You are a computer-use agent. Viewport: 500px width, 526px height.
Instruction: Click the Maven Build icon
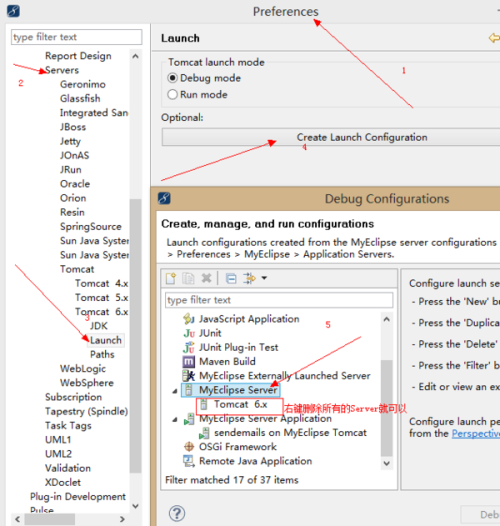coord(189,362)
